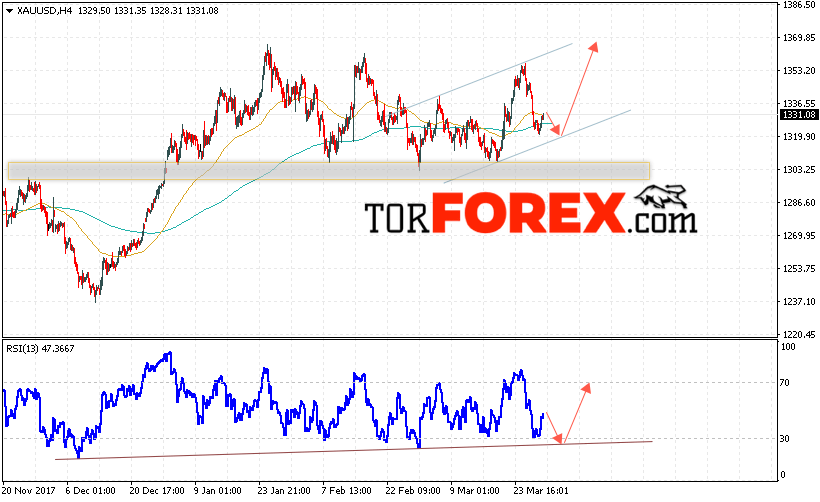Click the RSI 0 level label
820x502 pixels.
click(x=783, y=475)
